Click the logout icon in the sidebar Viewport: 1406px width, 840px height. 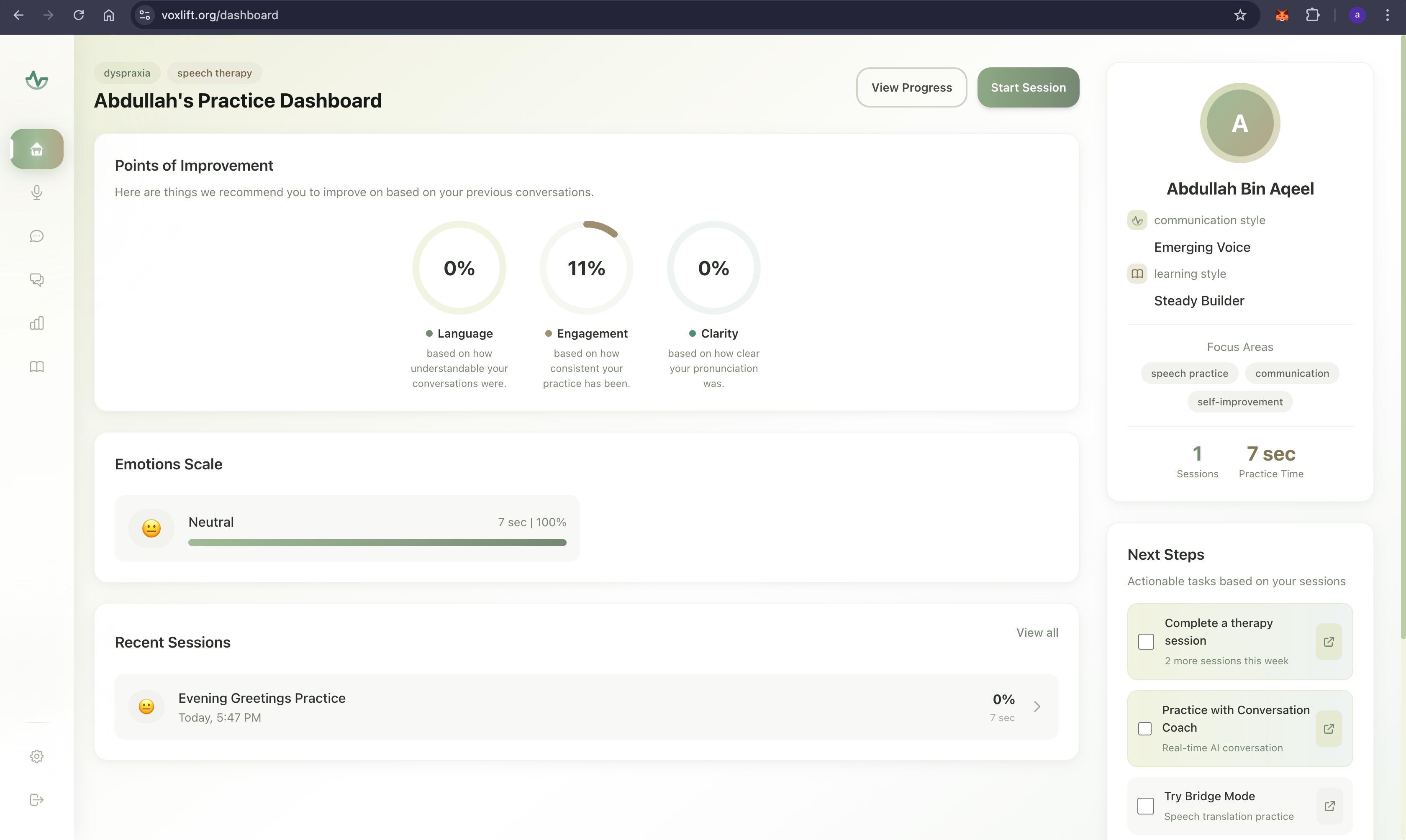coord(37,800)
